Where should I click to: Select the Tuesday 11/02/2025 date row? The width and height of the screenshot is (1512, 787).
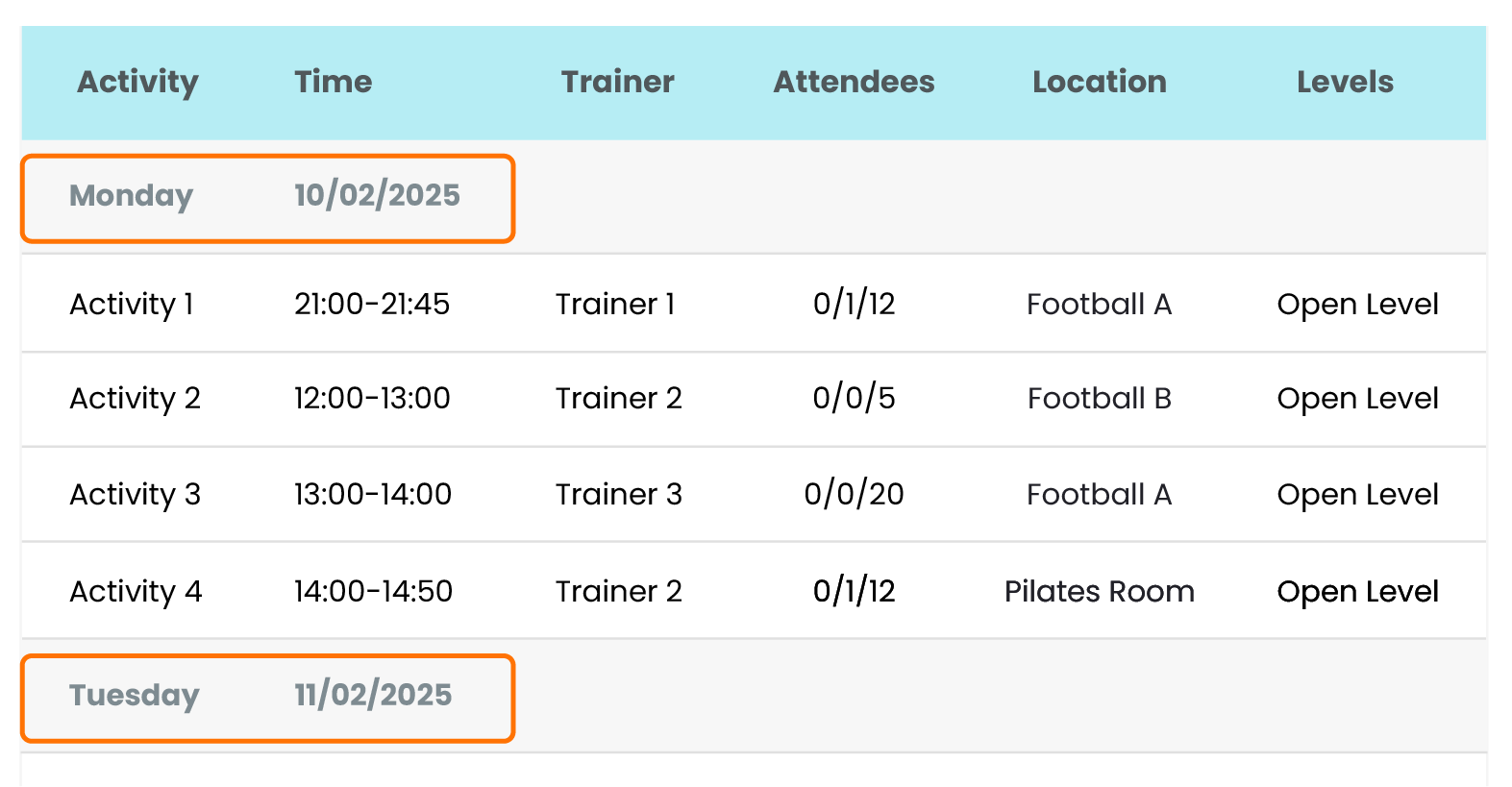click(267, 697)
